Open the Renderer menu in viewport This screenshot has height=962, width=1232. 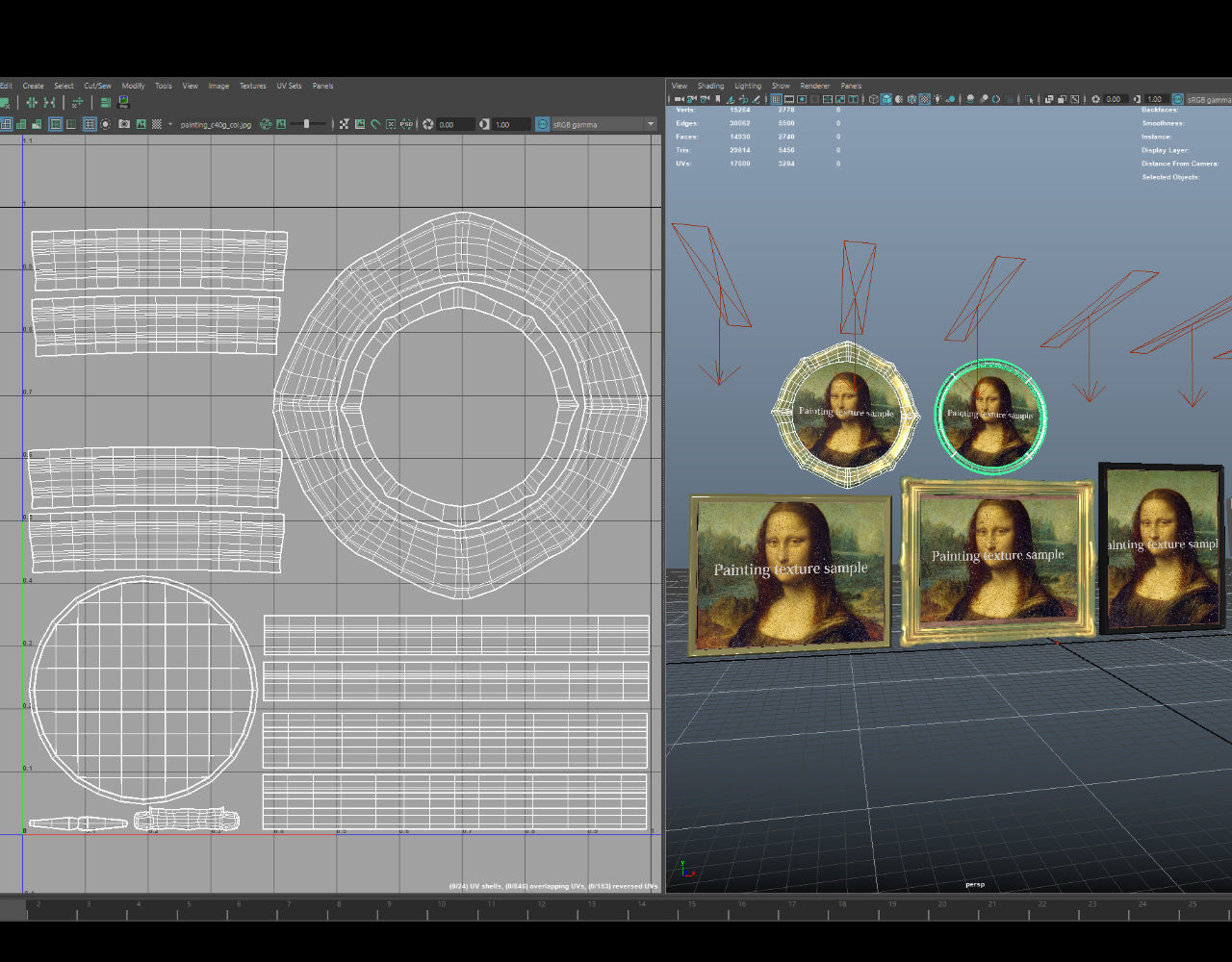(x=815, y=86)
